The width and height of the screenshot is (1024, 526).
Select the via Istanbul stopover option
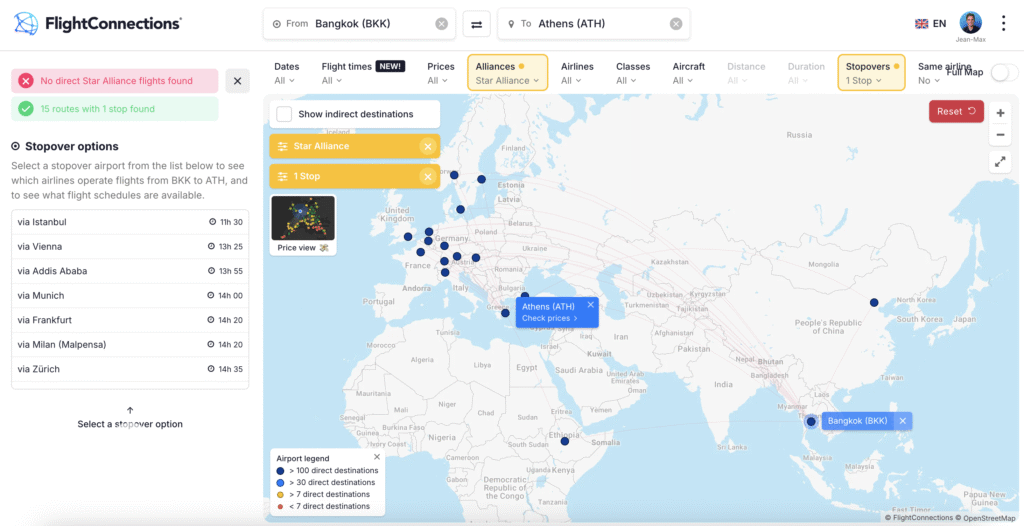(x=130, y=222)
